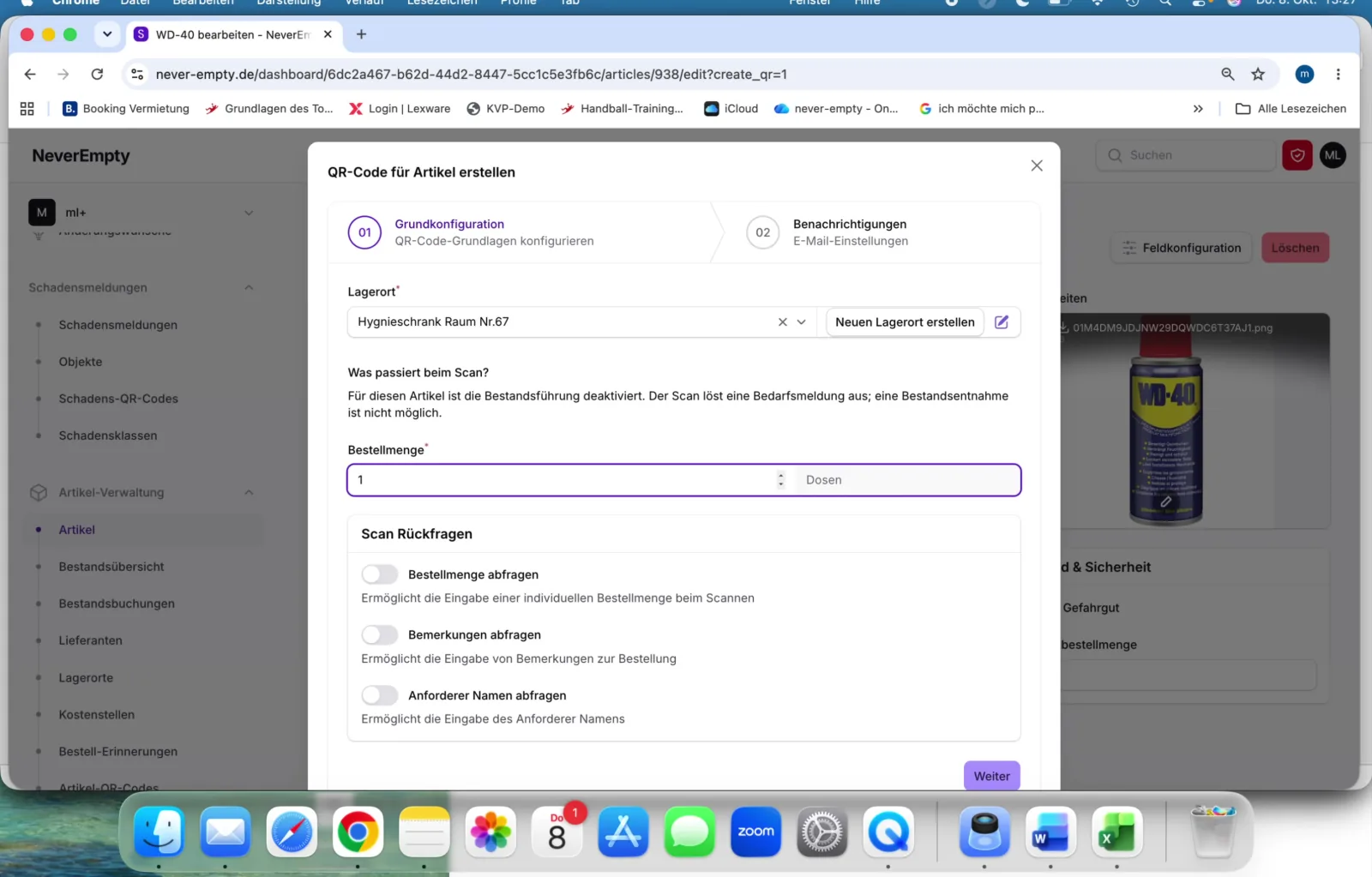Open the ML user avatar menu

[1333, 155]
